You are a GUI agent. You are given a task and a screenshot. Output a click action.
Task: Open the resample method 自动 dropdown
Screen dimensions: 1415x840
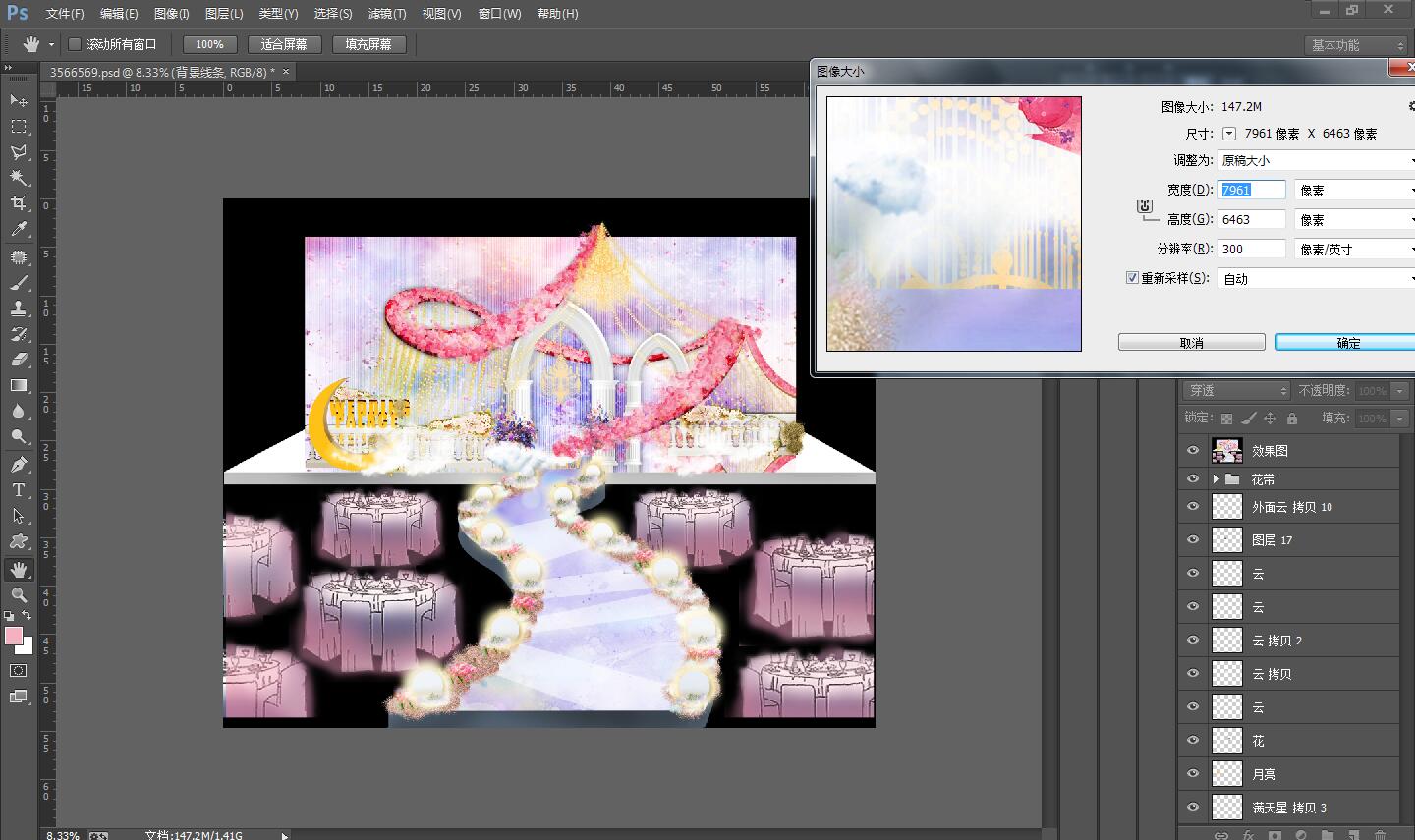[1317, 278]
